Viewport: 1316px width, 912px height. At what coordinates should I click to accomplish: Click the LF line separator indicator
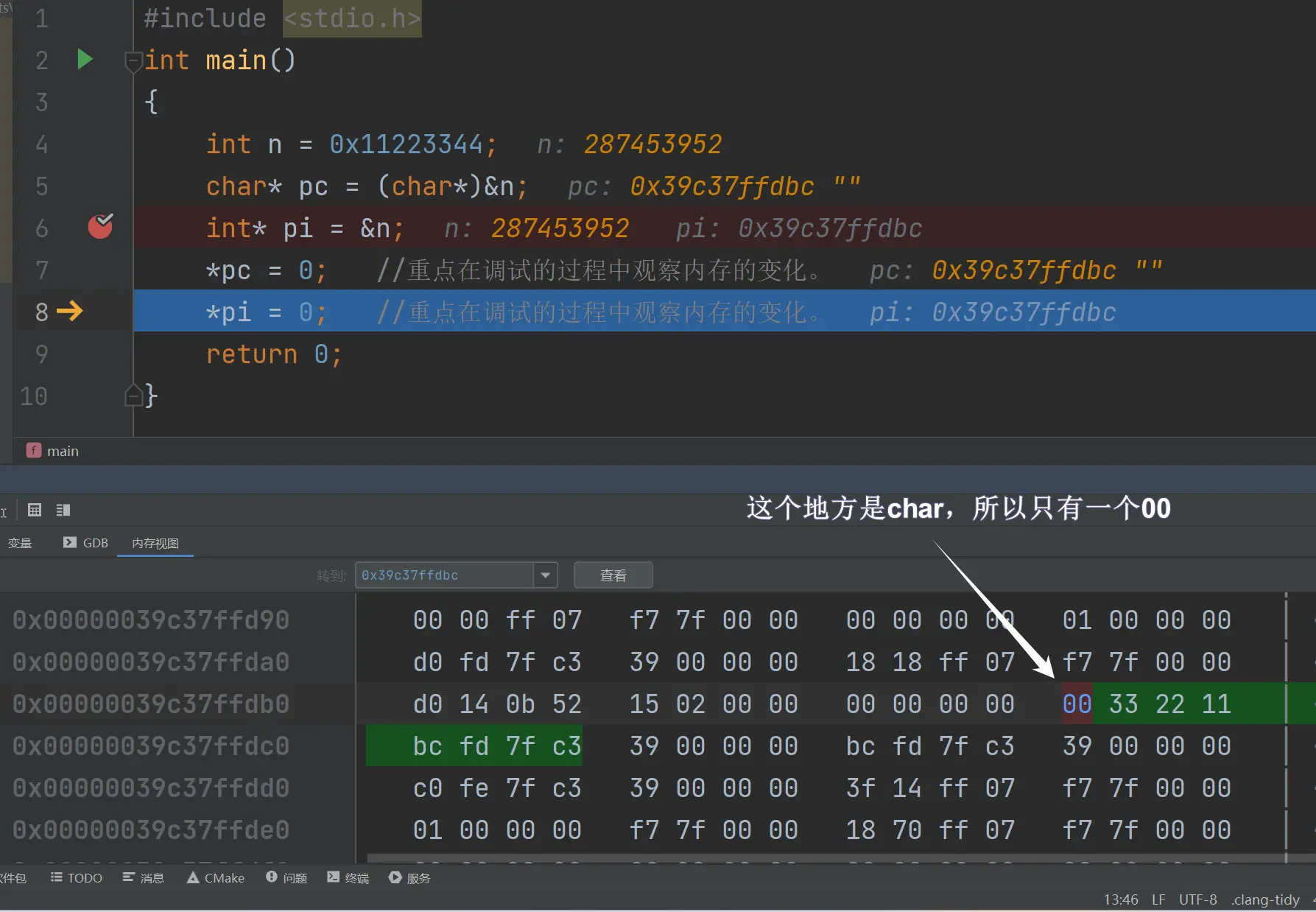(x=1158, y=899)
